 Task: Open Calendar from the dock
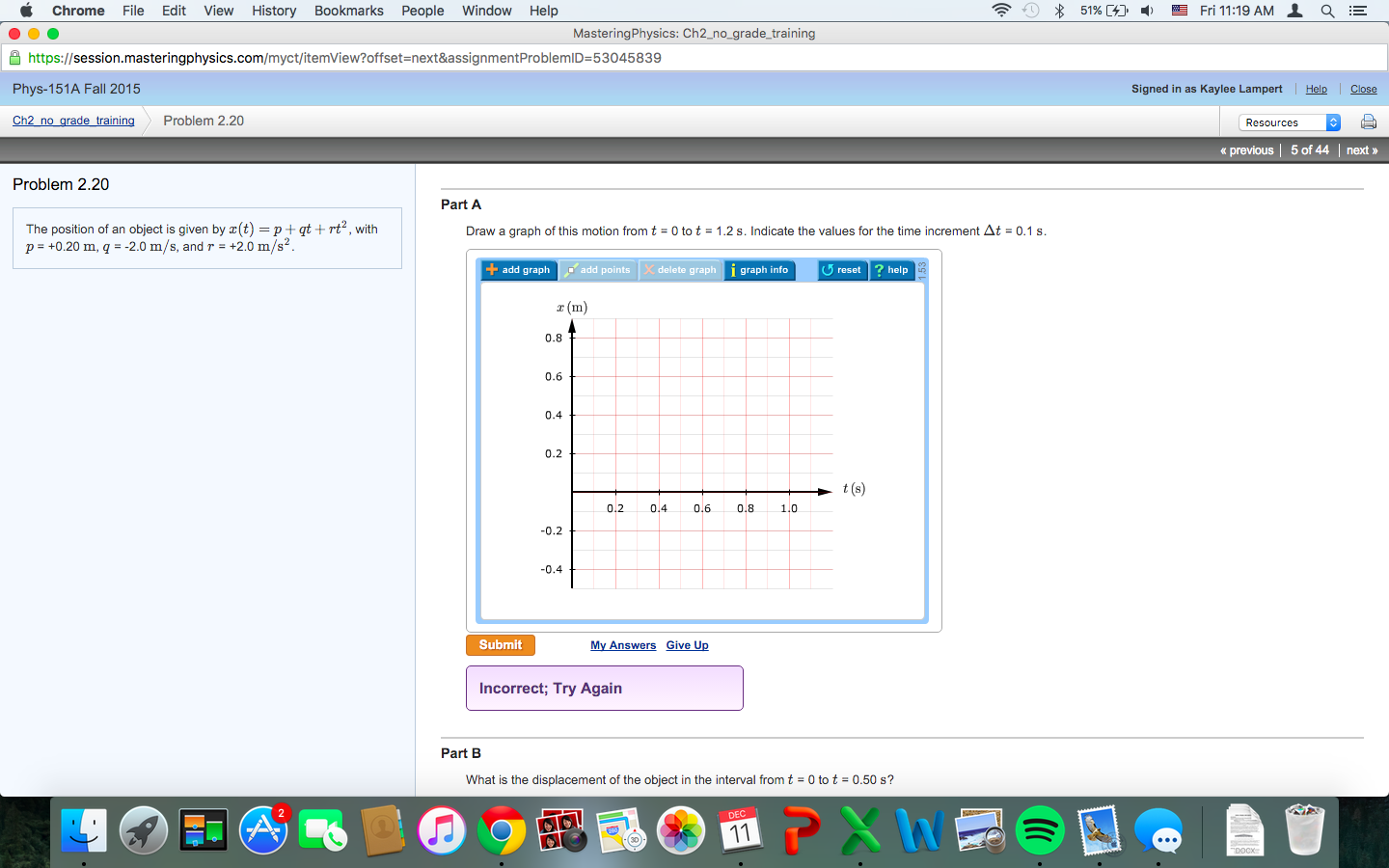point(740,830)
